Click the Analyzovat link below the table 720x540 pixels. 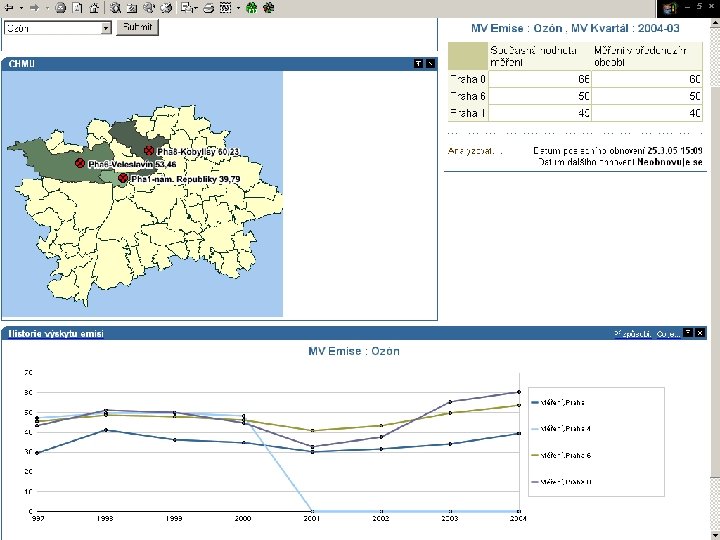point(475,151)
